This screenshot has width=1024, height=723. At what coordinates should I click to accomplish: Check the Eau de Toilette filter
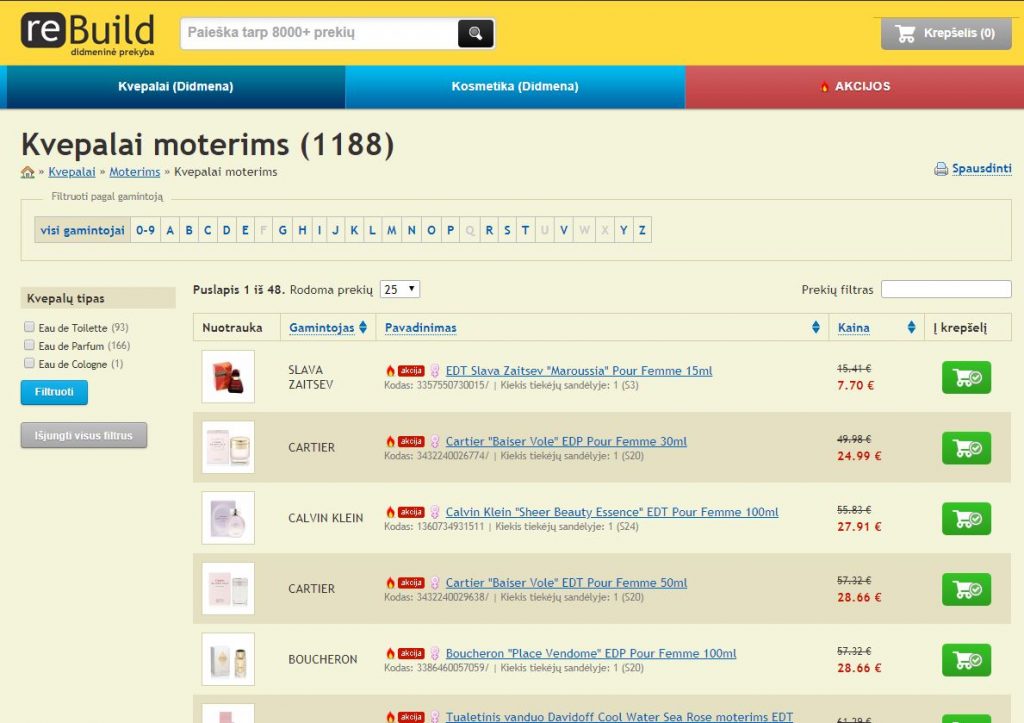29,328
